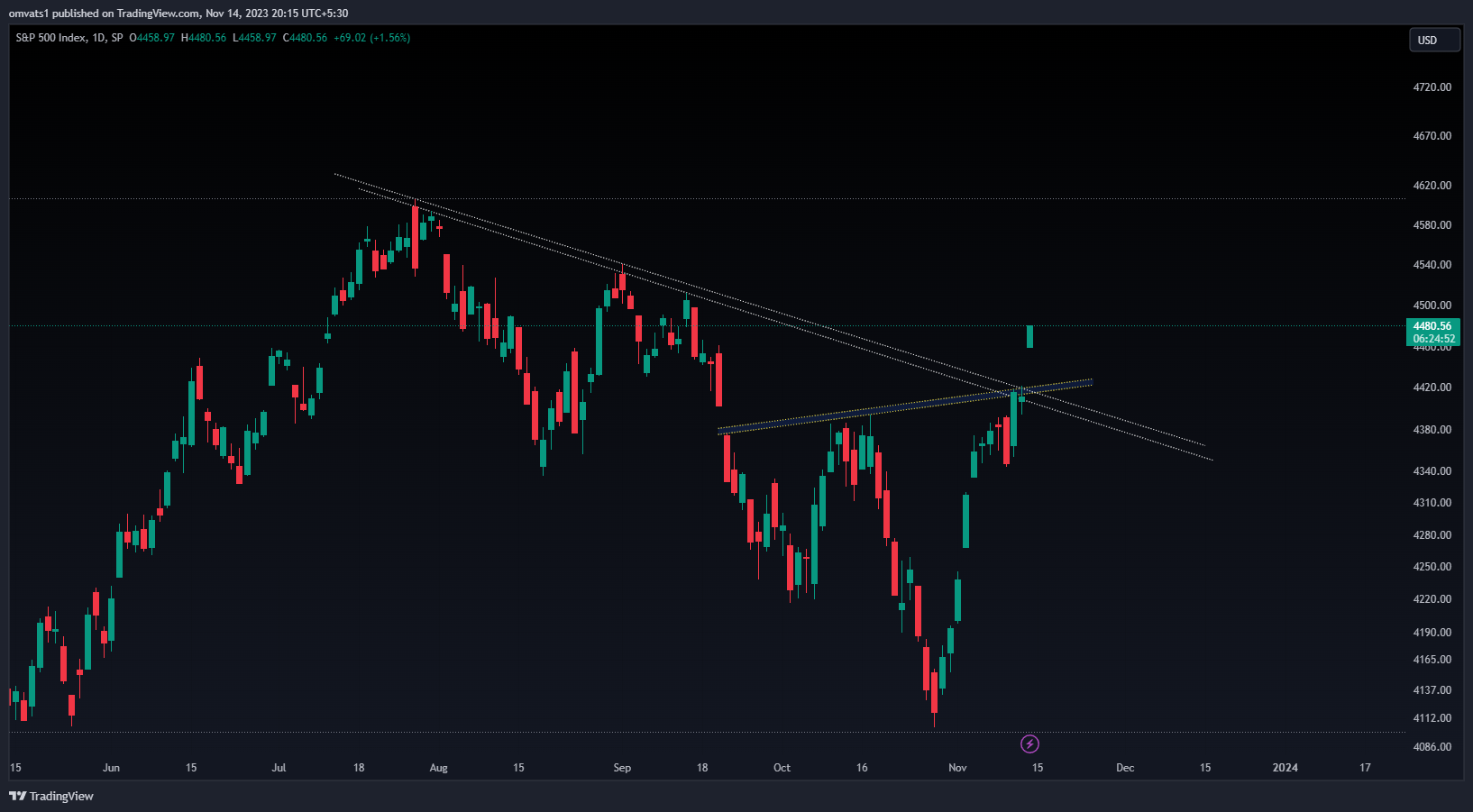Image resolution: width=1473 pixels, height=812 pixels.
Task: Click the purple lightning event icon
Action: (1029, 744)
